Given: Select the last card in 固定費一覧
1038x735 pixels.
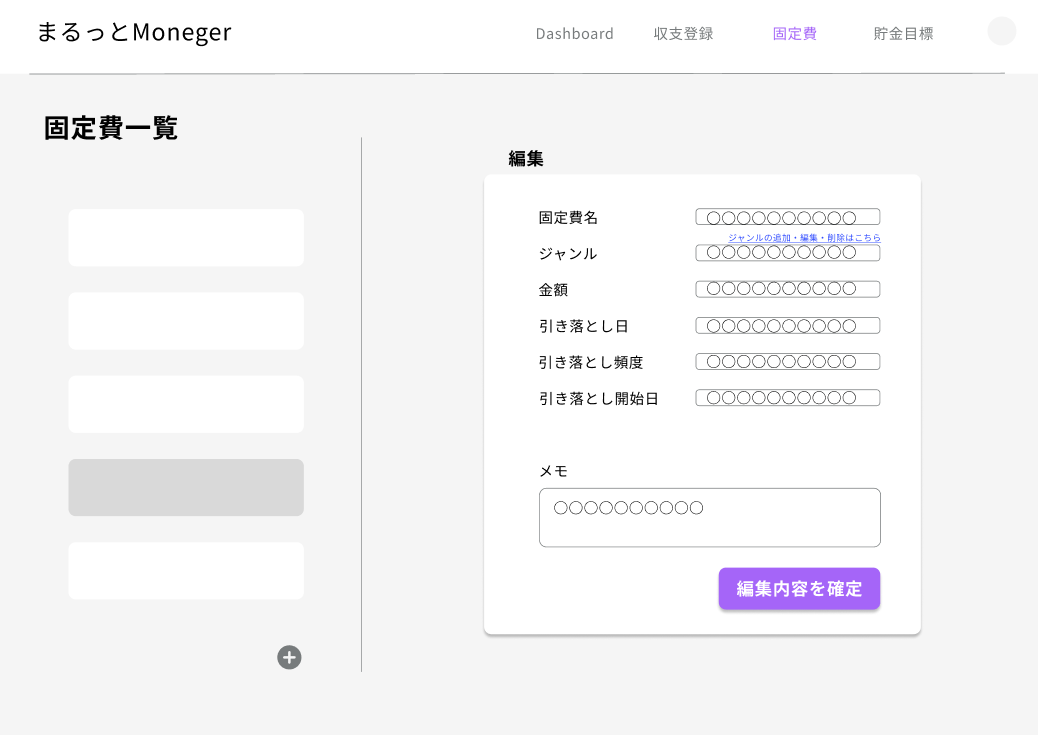Looking at the screenshot, I should tap(186, 571).
